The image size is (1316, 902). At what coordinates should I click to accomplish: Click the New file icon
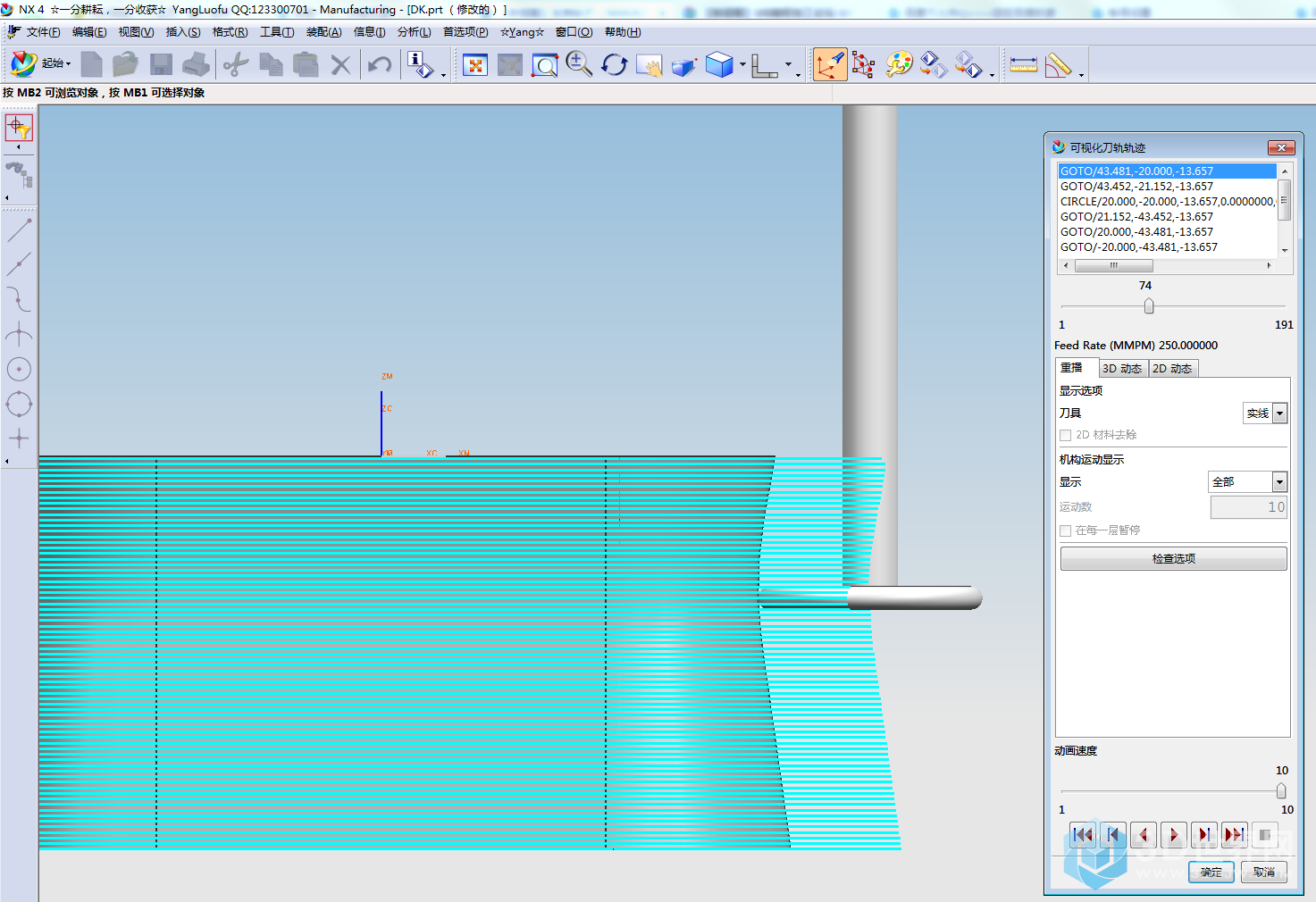[x=91, y=64]
